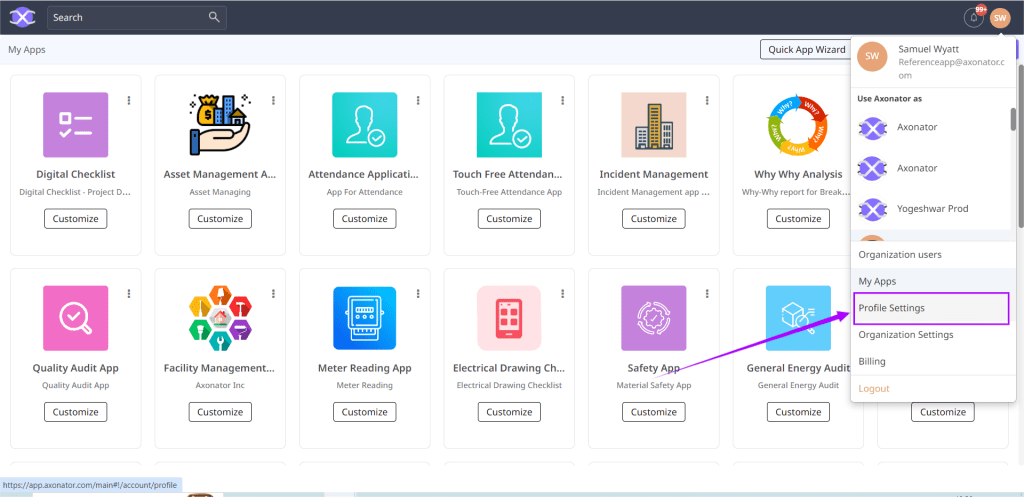Open the notifications bell icon
Viewport: 1024px width, 497px height.
(x=973, y=17)
